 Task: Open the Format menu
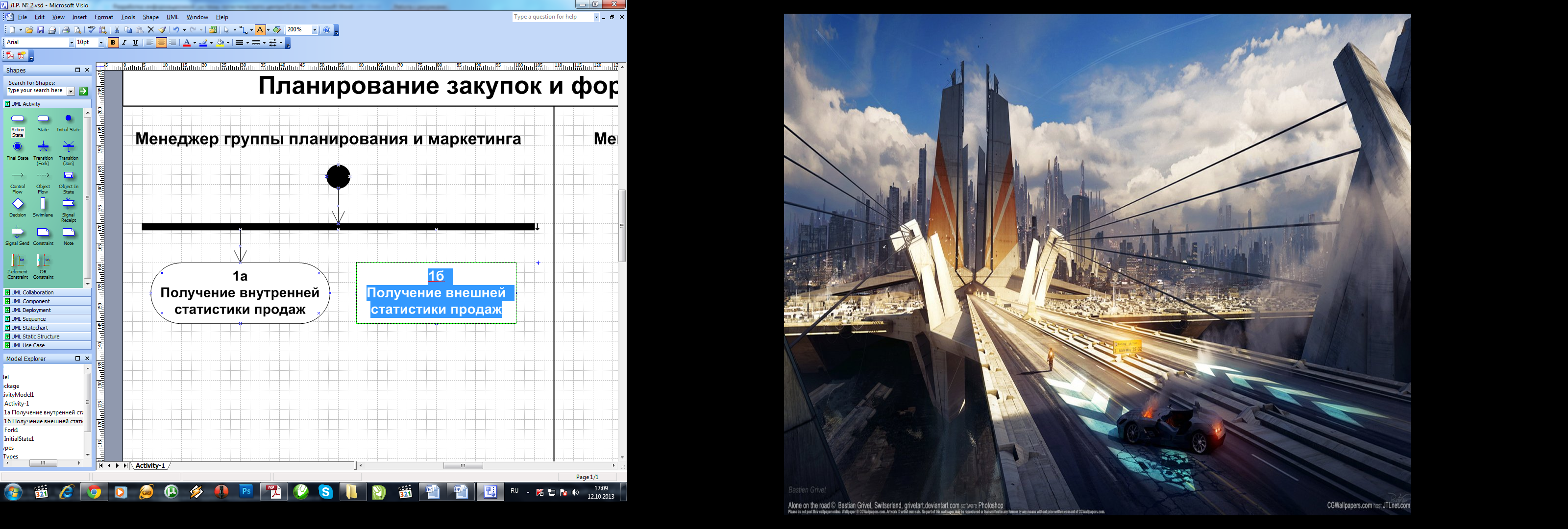103,17
